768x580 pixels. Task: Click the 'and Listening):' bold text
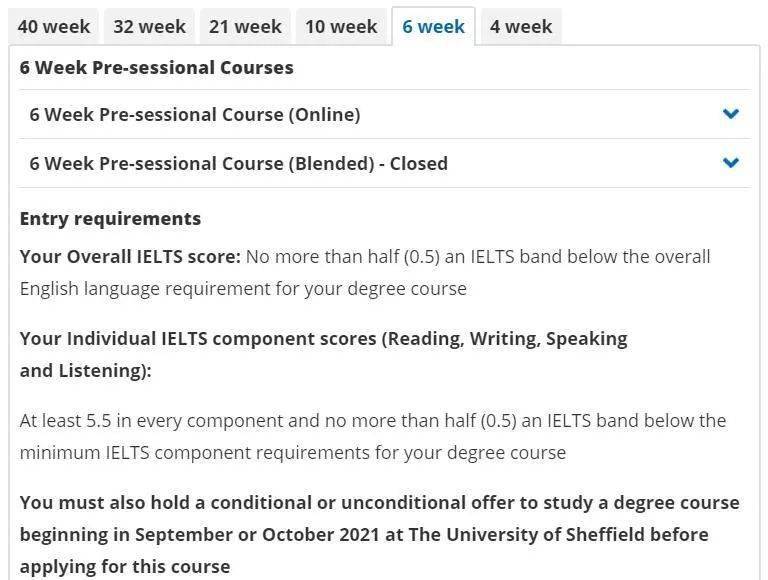point(86,371)
